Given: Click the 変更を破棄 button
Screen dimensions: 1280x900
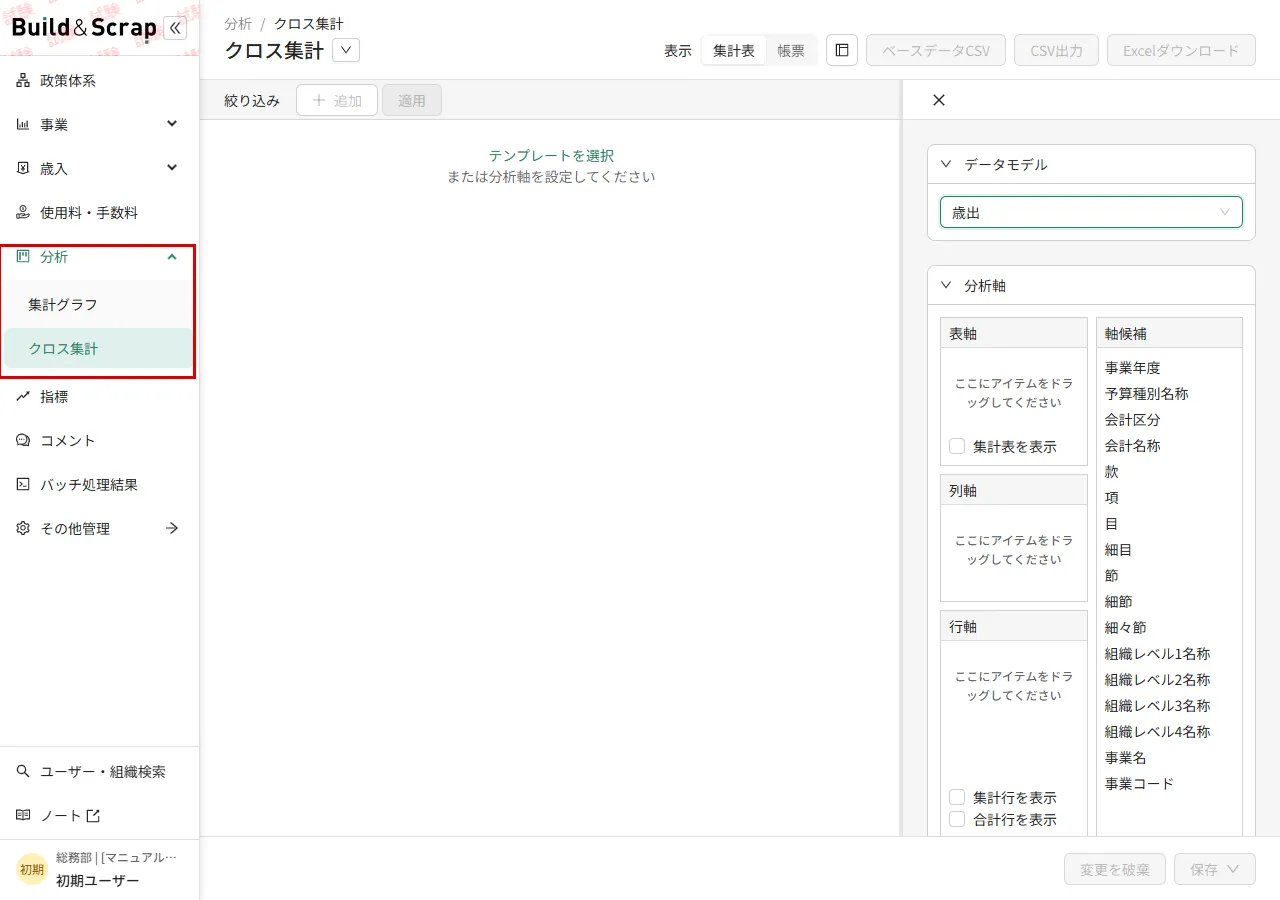Looking at the screenshot, I should pos(1115,869).
